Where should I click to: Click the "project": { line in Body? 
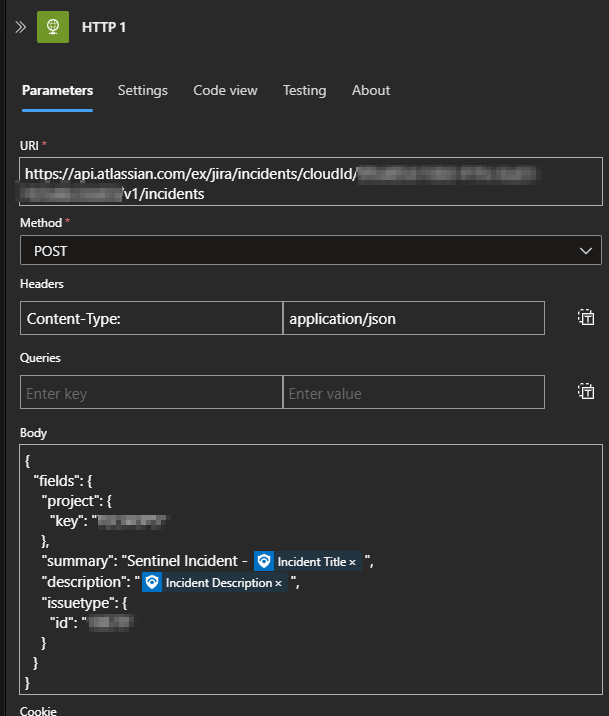tap(77, 501)
